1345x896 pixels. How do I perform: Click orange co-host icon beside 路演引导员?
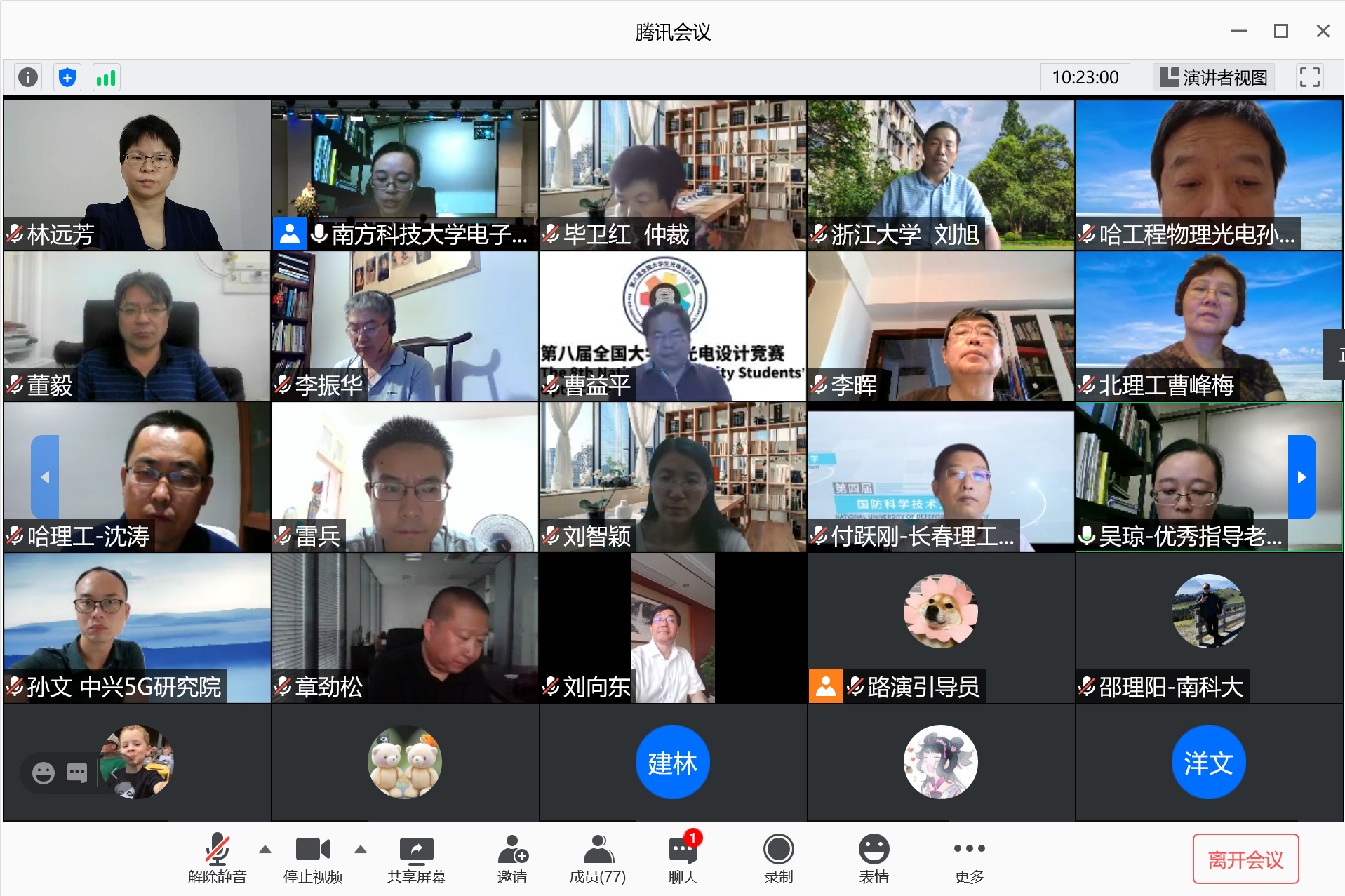(826, 686)
